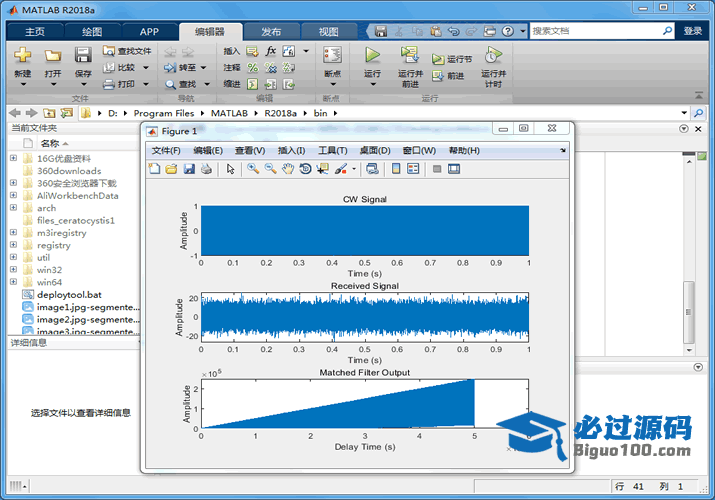Click Insert Legend icon in Figure 1
This screenshot has height=500, width=715.
[413, 169]
